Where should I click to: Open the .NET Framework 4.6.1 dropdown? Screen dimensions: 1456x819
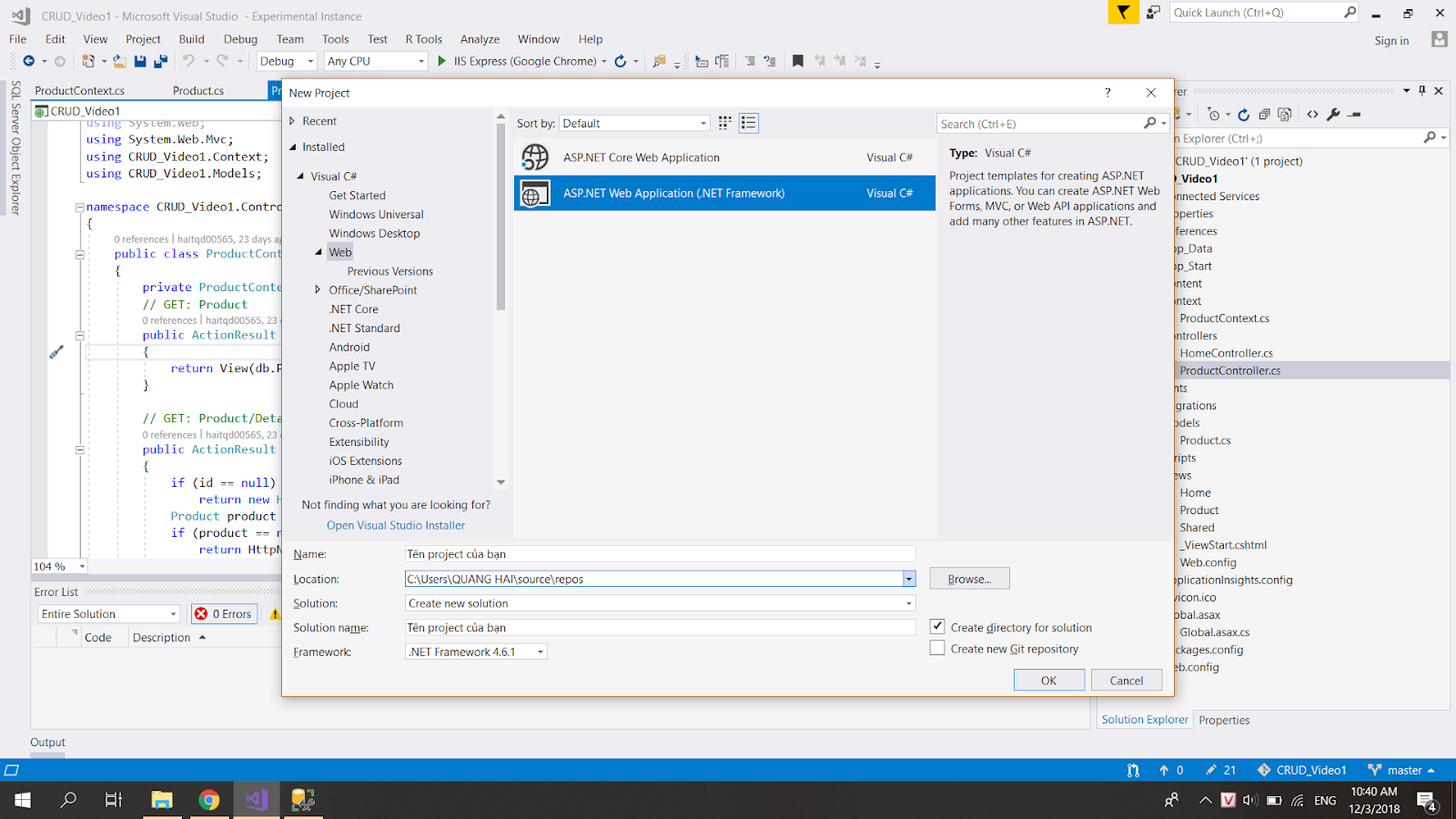pyautogui.click(x=539, y=652)
